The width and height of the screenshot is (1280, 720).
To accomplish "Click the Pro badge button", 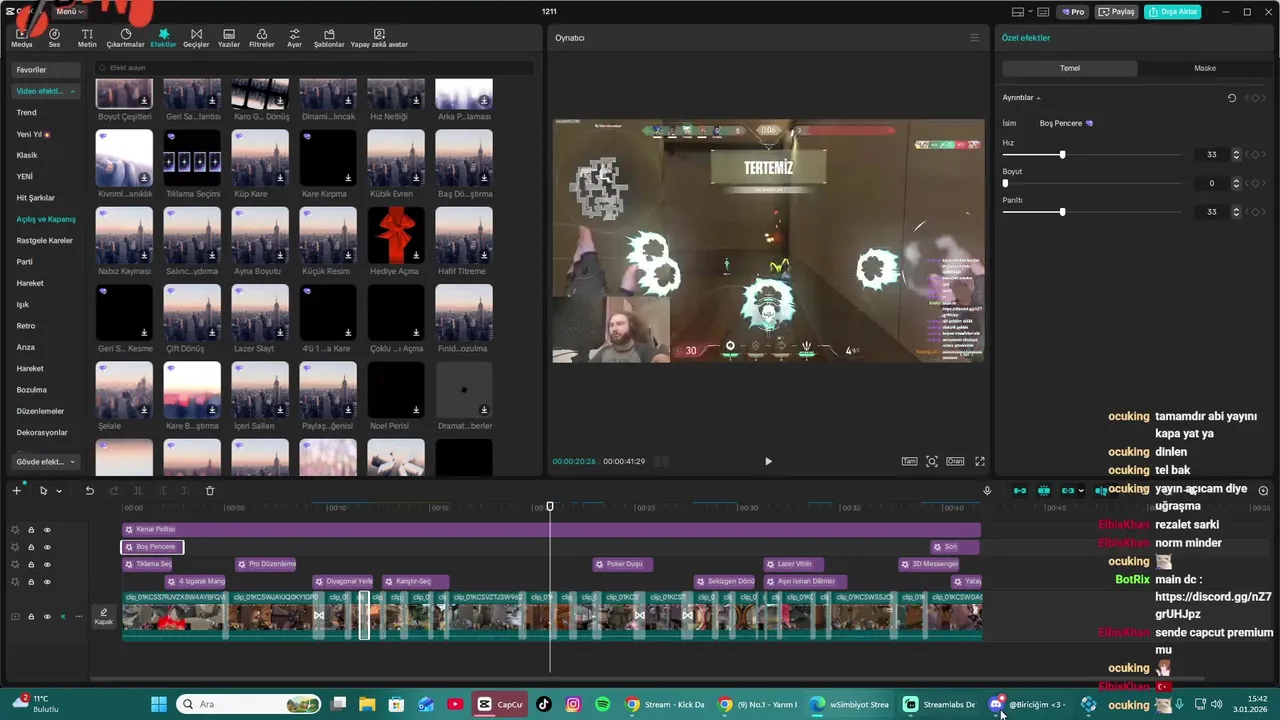I will (x=1074, y=12).
